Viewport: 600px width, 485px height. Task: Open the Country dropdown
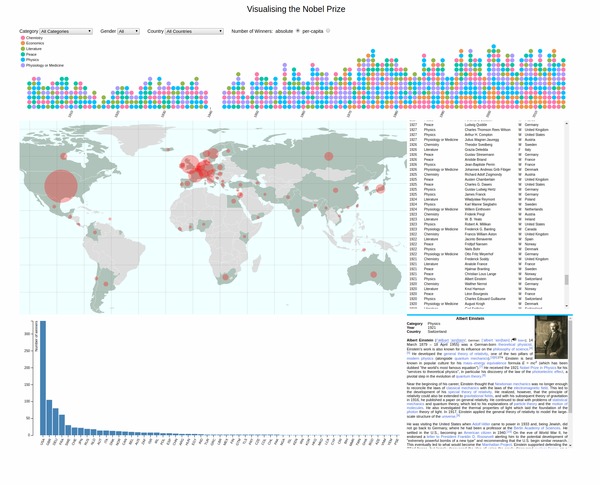[x=194, y=31]
